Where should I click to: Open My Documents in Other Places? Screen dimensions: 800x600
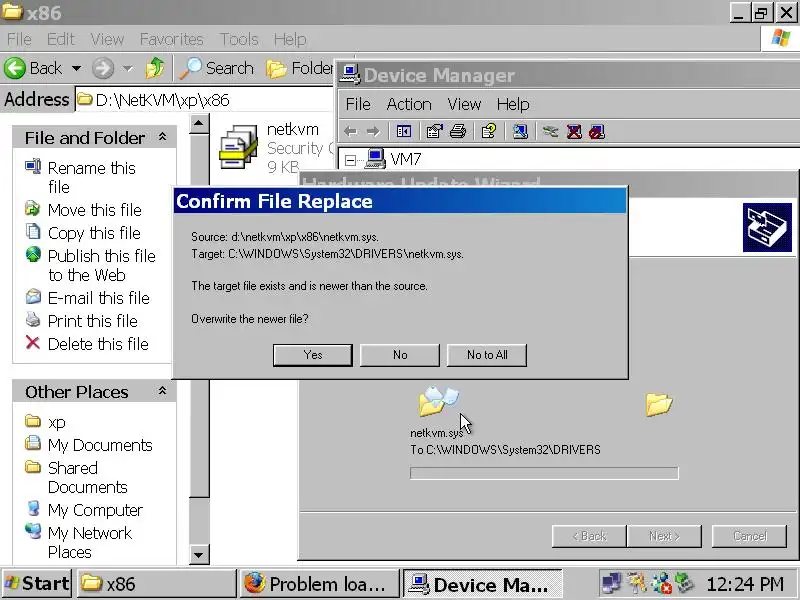click(100, 445)
